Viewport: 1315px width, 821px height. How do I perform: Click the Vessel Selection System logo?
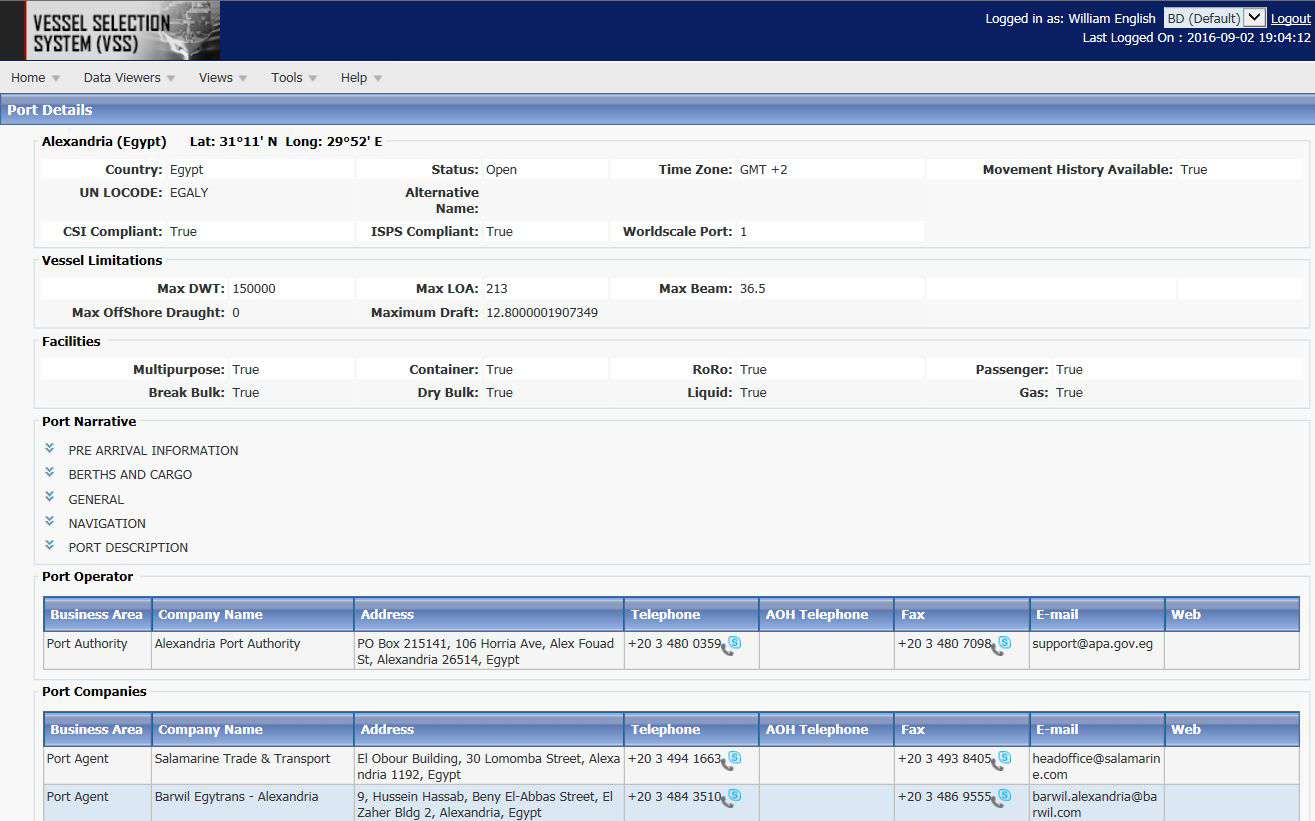[112, 31]
